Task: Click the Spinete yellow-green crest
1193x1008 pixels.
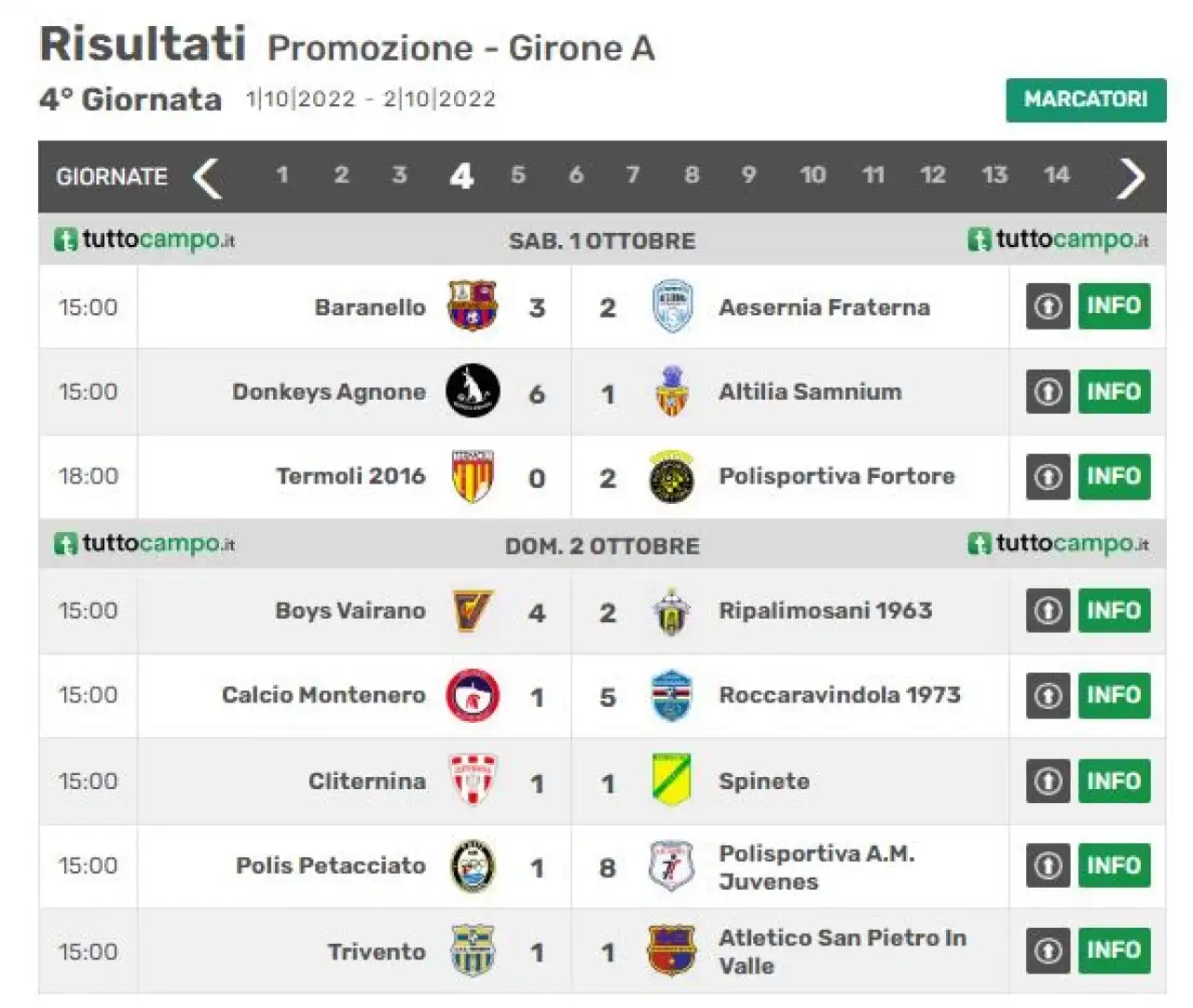Action: point(671,780)
